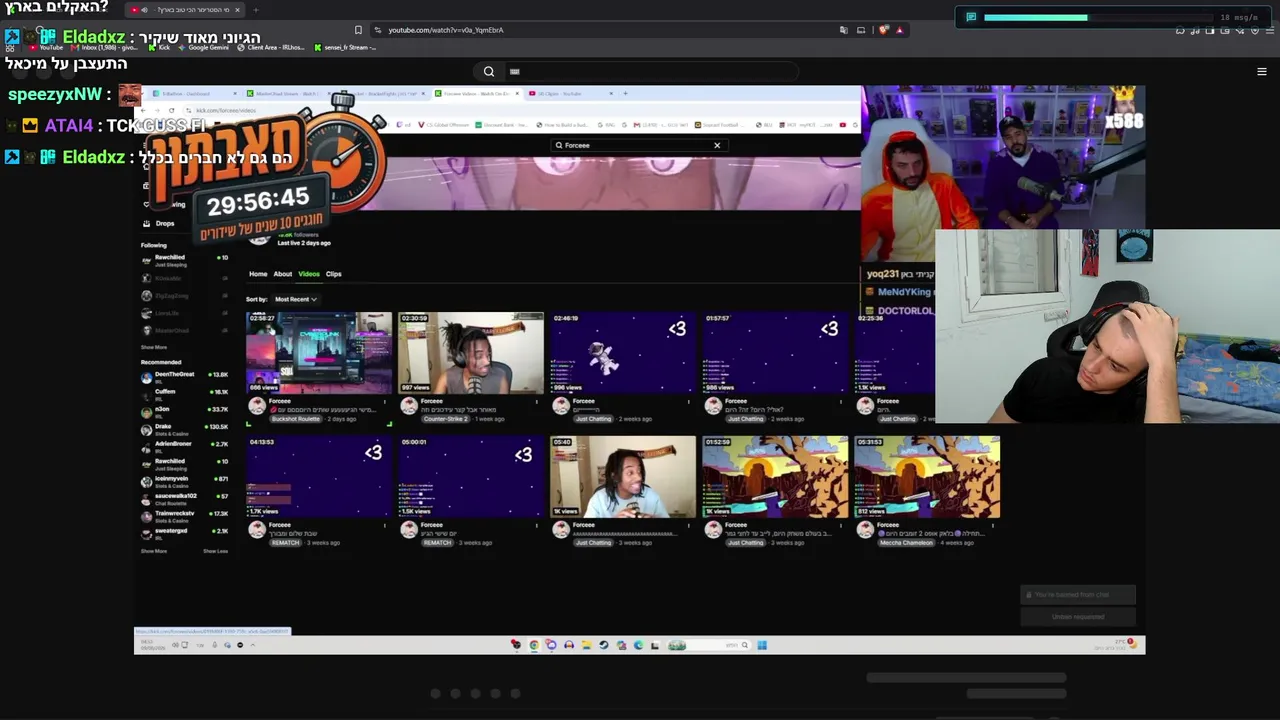
Task: Open the Brave Shields icon in the address bar
Action: [x=882, y=30]
